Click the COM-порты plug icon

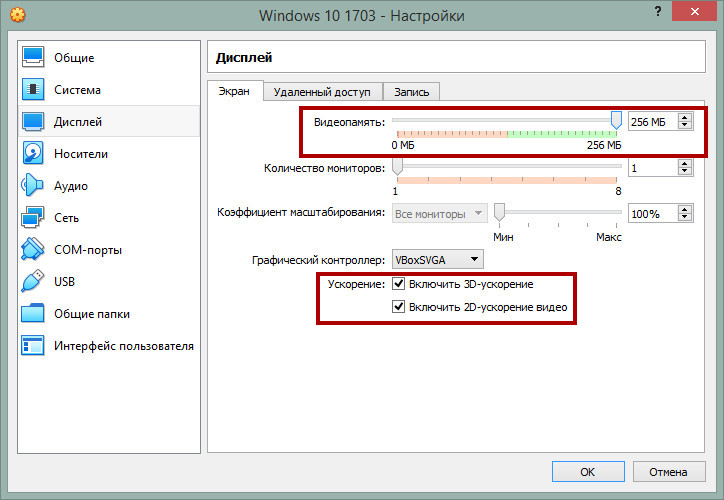pyautogui.click(x=33, y=249)
